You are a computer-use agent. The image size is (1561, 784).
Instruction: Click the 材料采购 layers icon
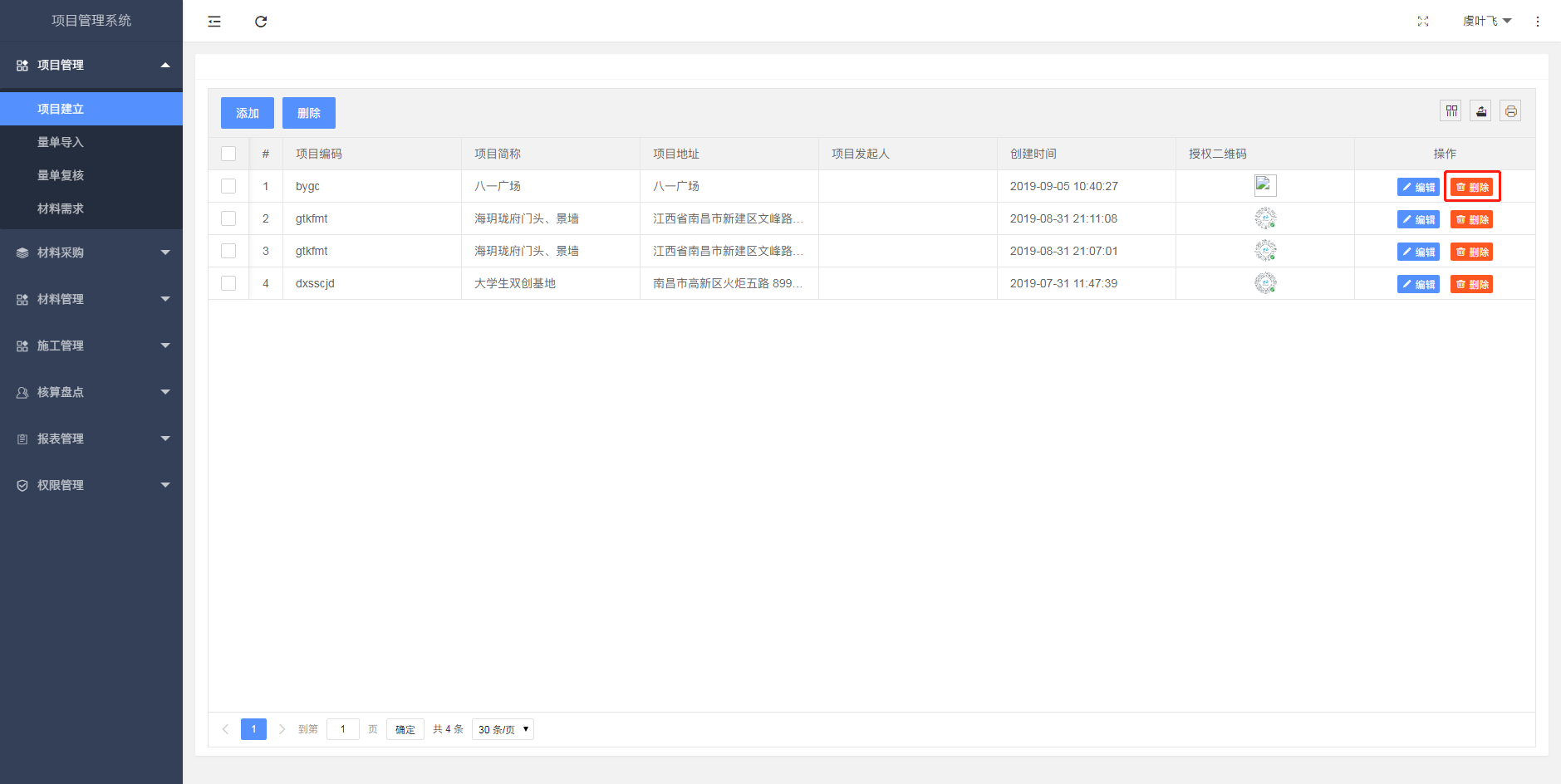22,252
